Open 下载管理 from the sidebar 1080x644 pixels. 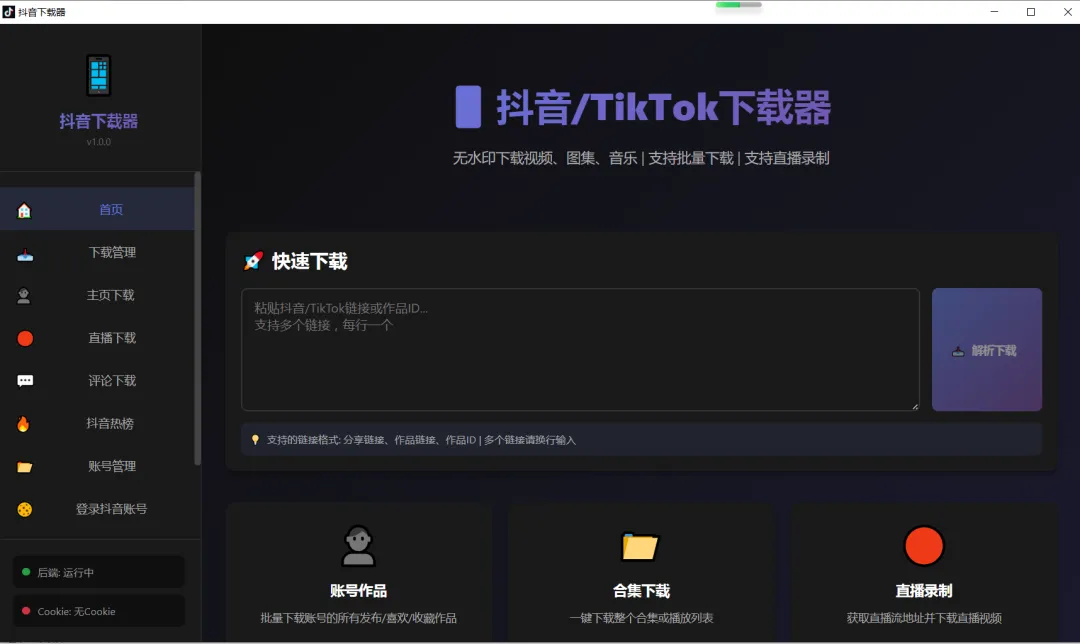tap(97, 252)
